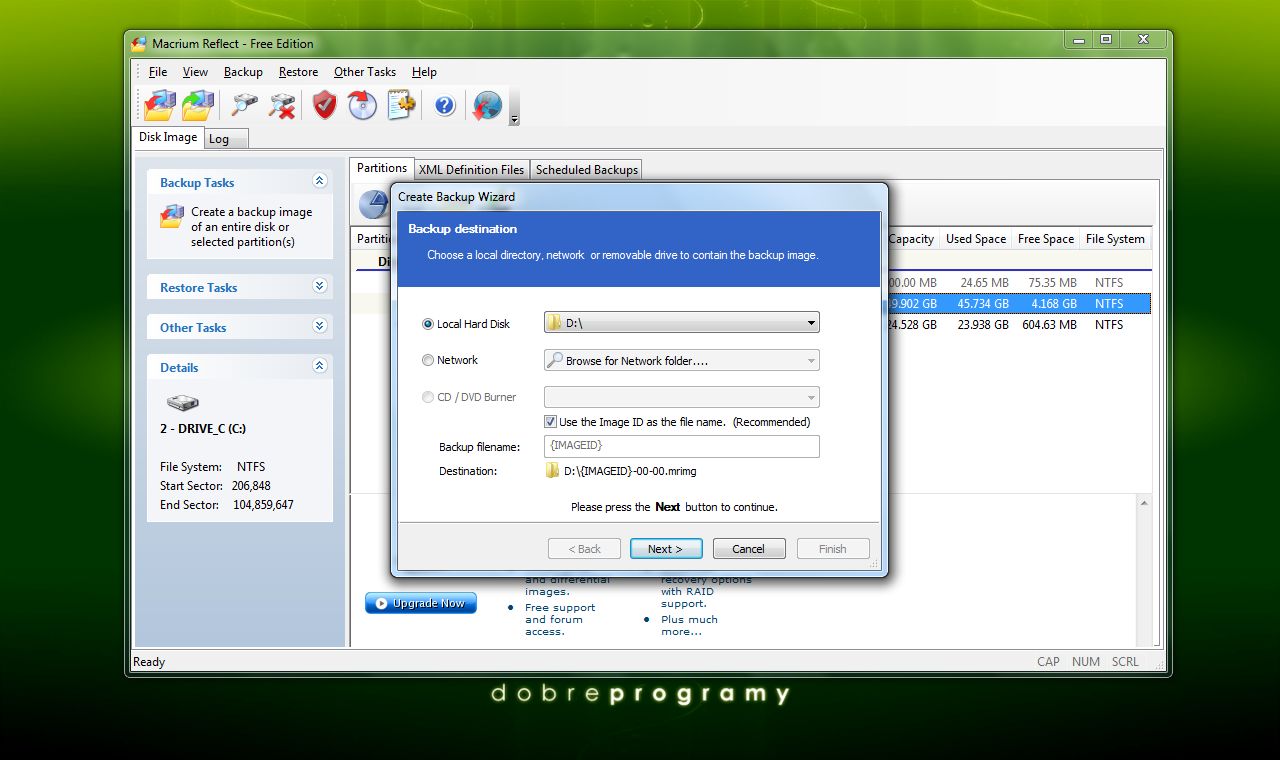Click the Backup filename input field
Viewport: 1280px width, 760px height.
(x=682, y=446)
